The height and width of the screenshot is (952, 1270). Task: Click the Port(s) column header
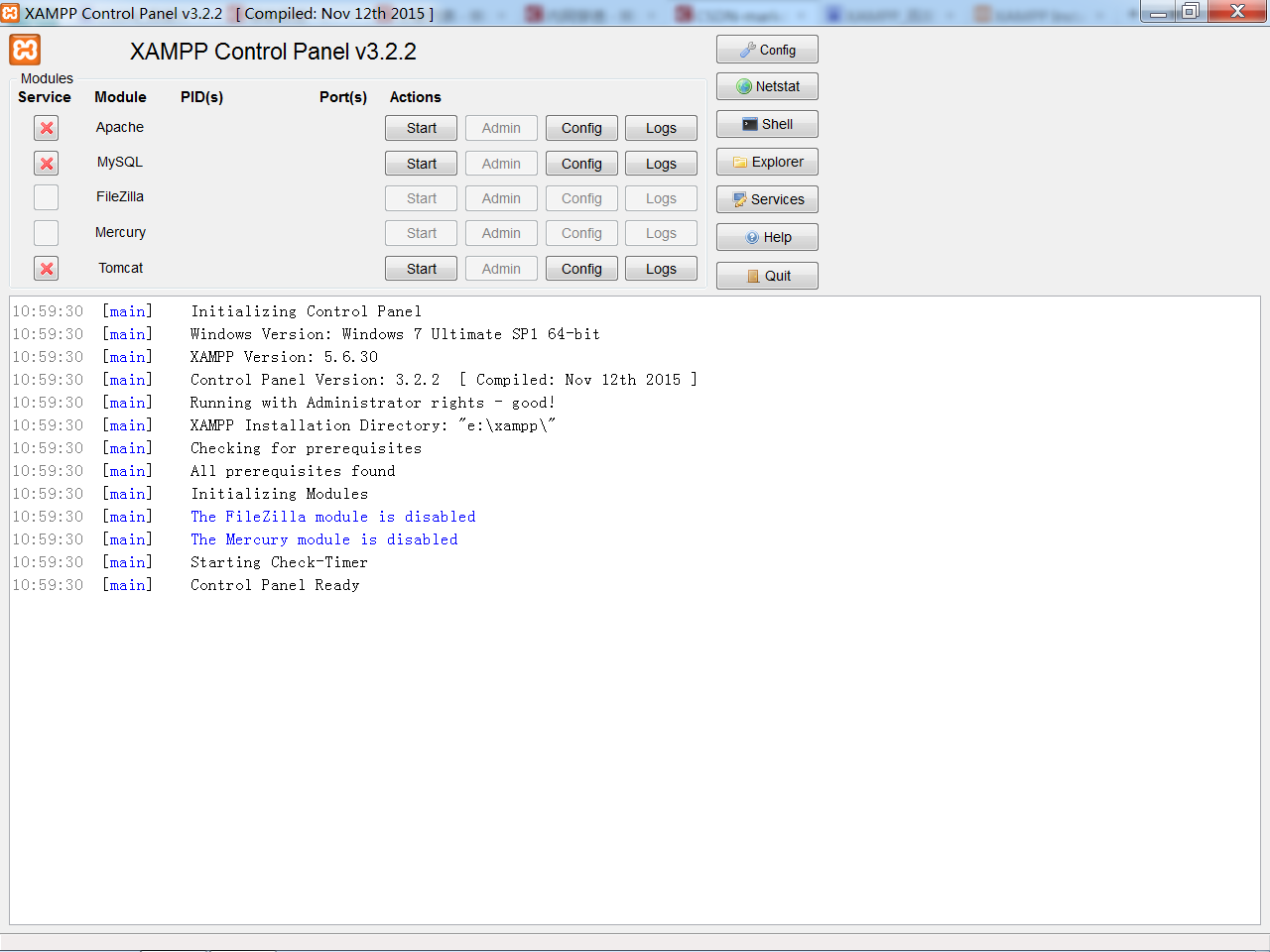click(x=343, y=97)
